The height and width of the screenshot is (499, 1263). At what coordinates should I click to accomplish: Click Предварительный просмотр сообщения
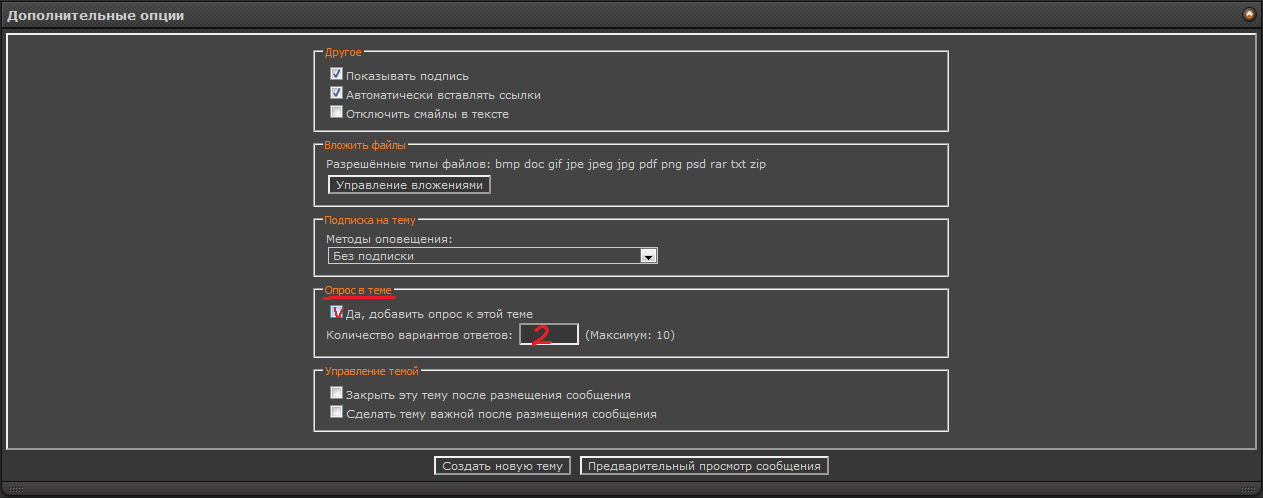tap(704, 466)
